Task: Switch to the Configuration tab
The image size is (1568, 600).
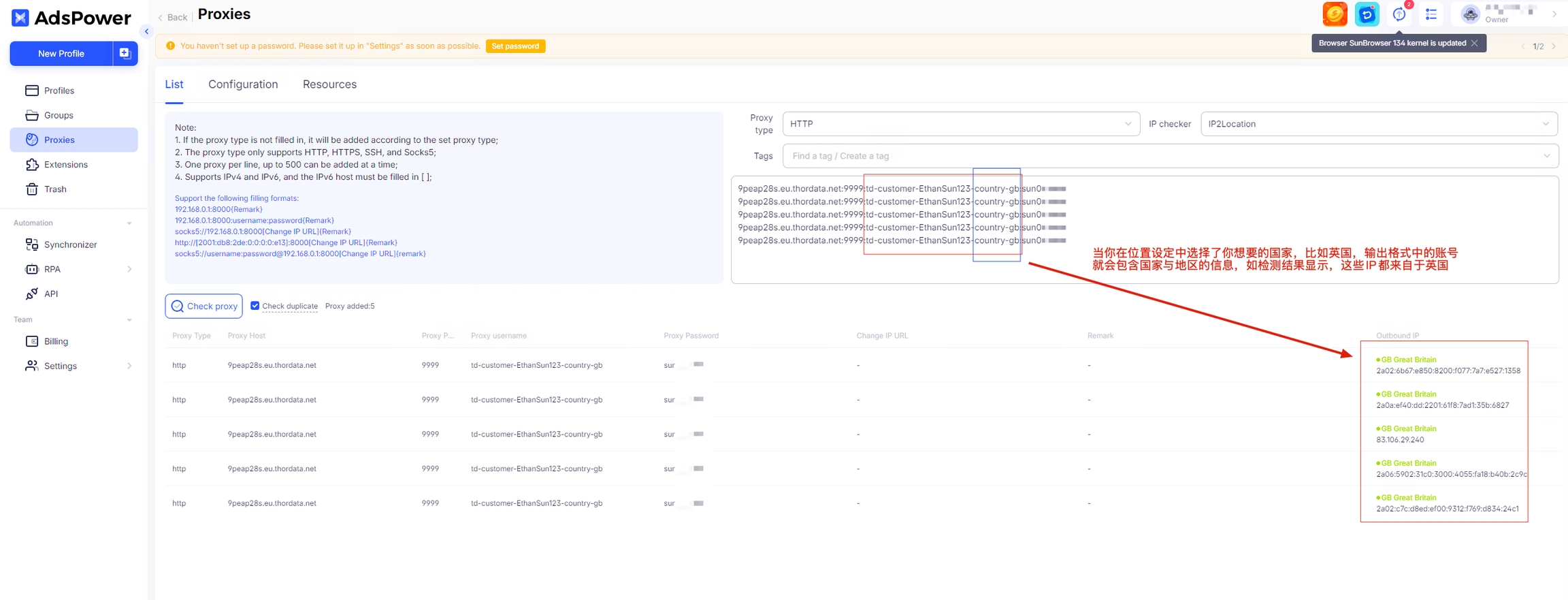Action: (243, 84)
